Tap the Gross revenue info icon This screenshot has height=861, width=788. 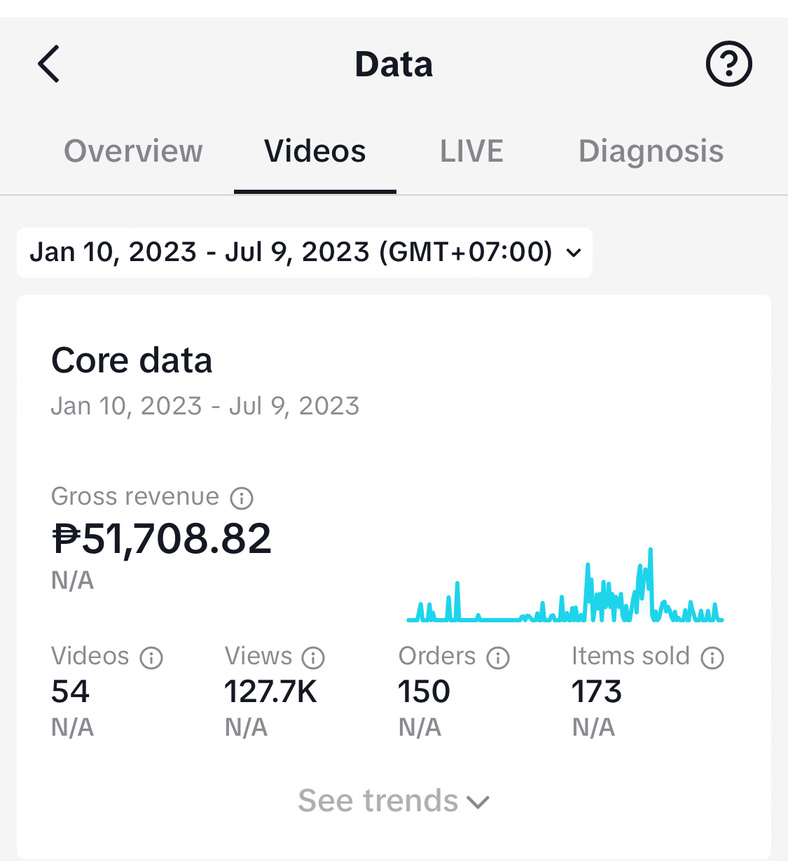[x=241, y=497]
